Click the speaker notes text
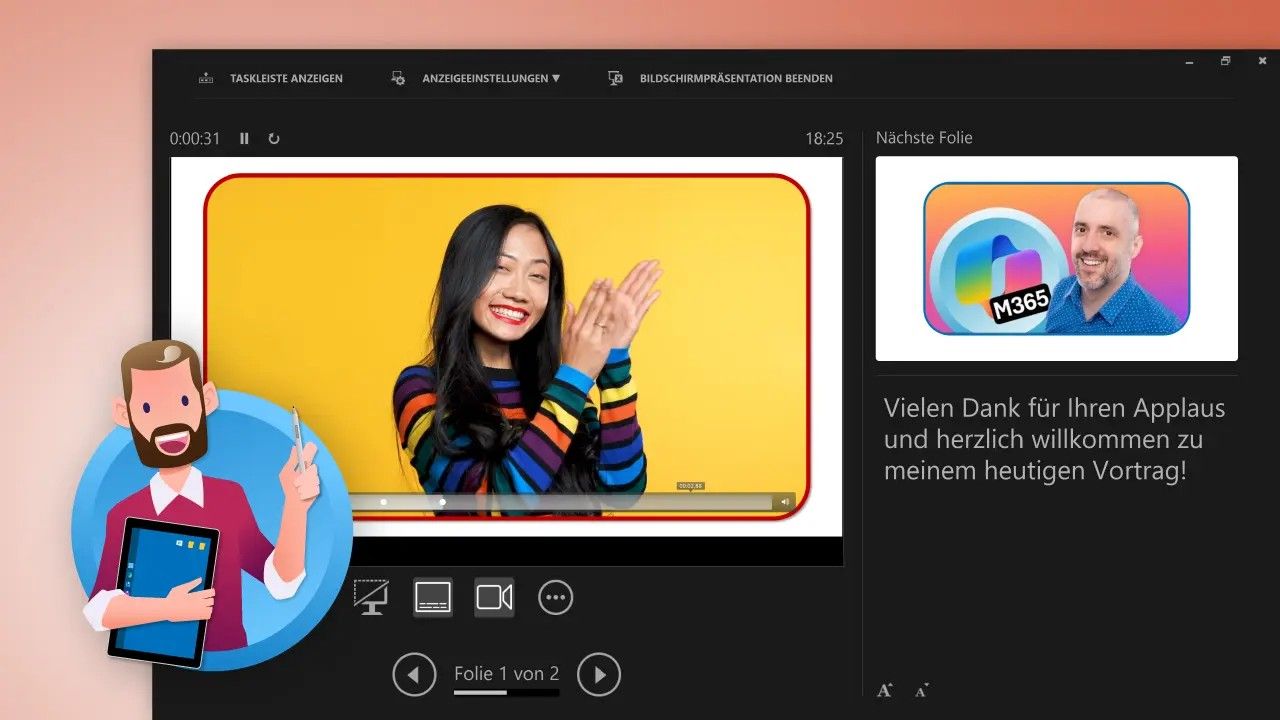Image resolution: width=1280 pixels, height=720 pixels. [x=1054, y=439]
